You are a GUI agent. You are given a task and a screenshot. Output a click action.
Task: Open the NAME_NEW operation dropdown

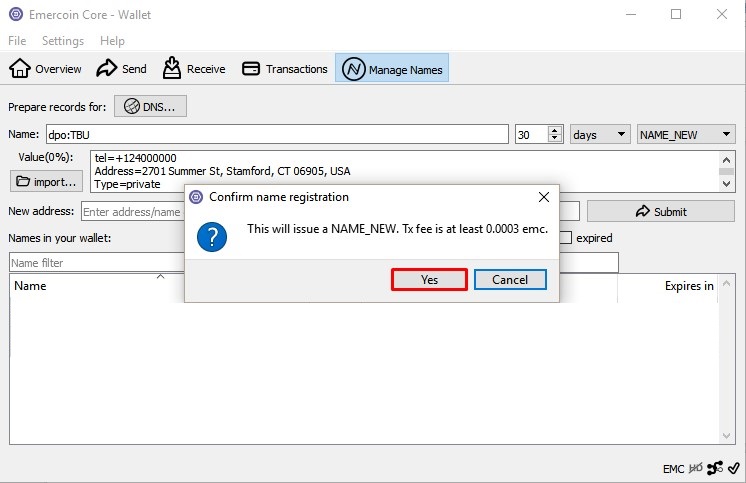coord(686,135)
